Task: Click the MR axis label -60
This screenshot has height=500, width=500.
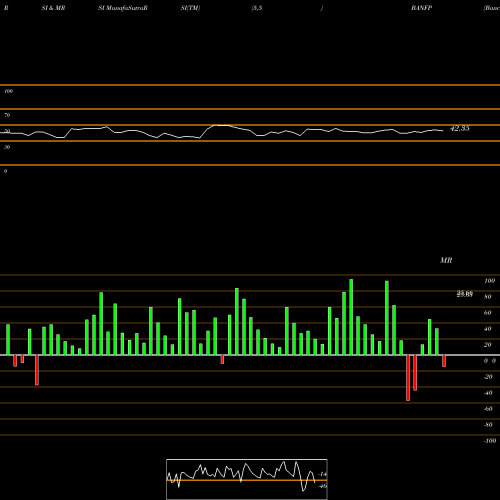Action: [x=488, y=409]
